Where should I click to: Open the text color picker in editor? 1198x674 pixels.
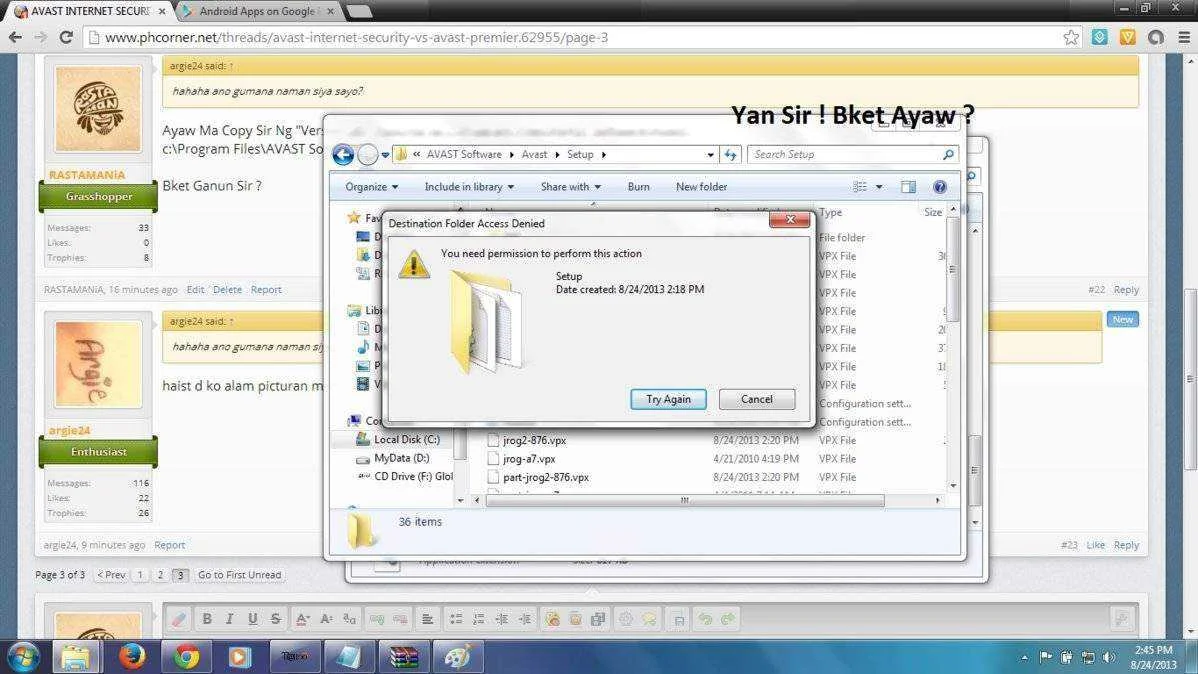click(303, 619)
